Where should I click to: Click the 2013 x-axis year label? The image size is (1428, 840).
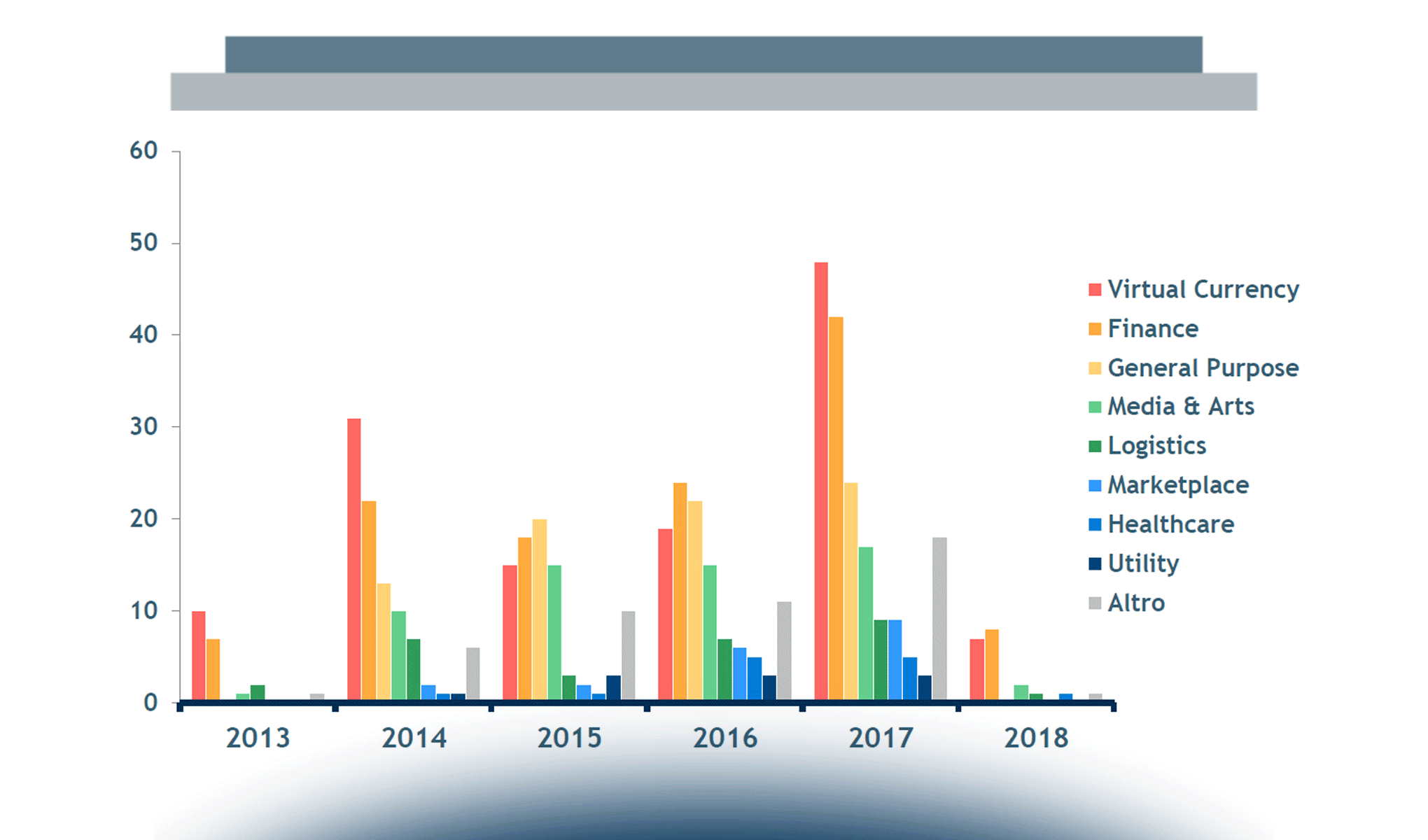pos(258,738)
